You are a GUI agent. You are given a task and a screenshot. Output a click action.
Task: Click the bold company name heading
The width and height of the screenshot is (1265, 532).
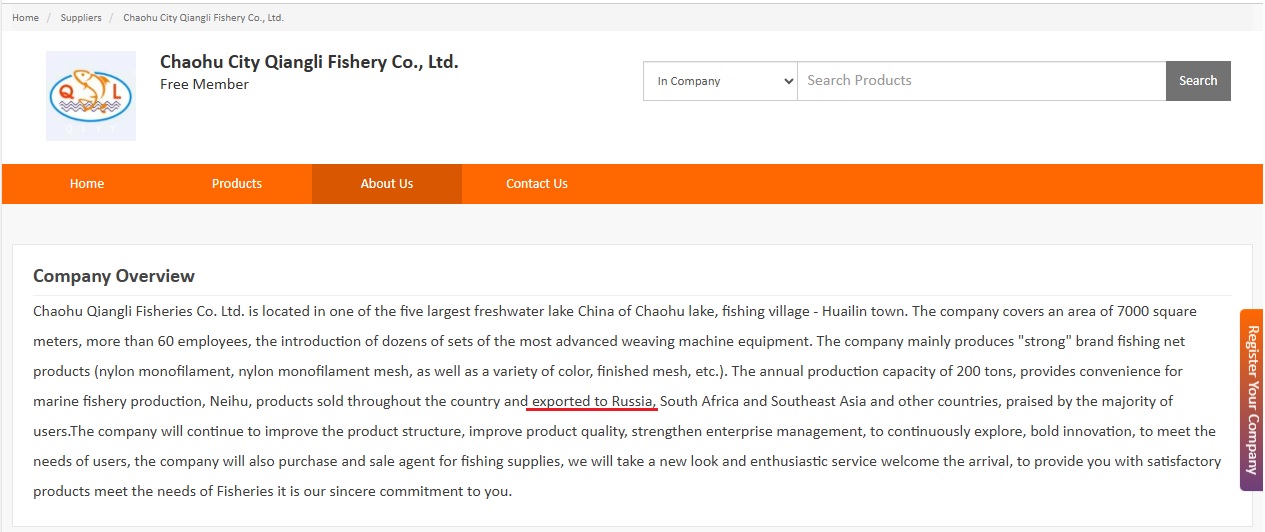(x=309, y=62)
